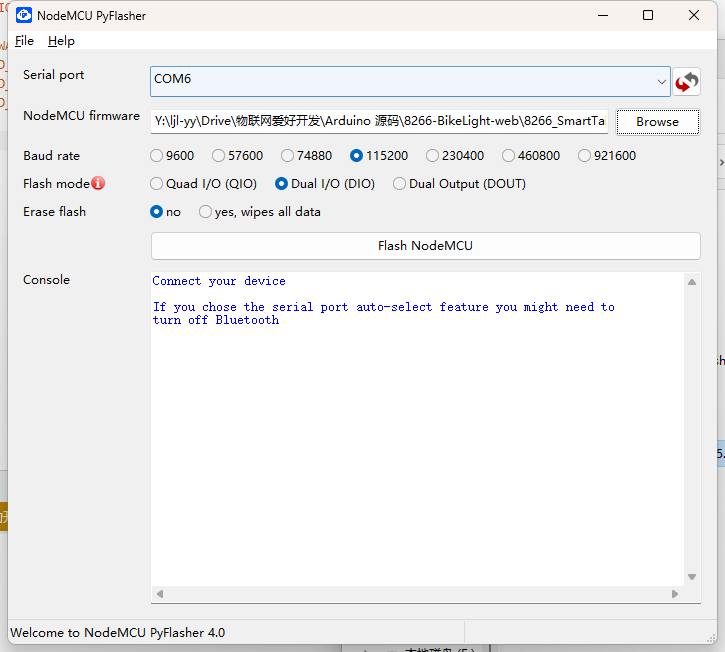Choose 921600 baud rate option

584,156
